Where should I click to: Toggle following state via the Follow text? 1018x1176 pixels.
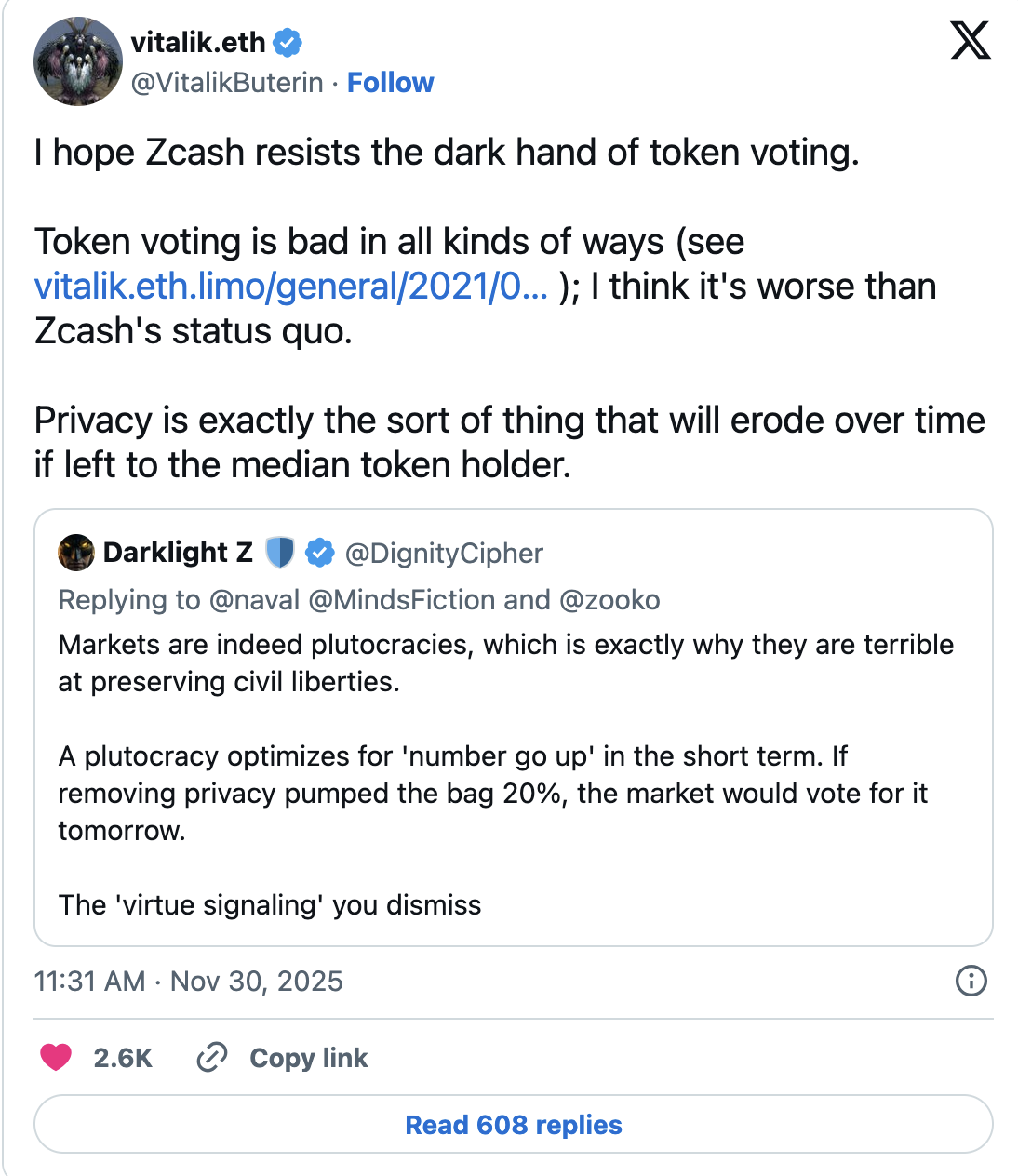pyautogui.click(x=390, y=83)
